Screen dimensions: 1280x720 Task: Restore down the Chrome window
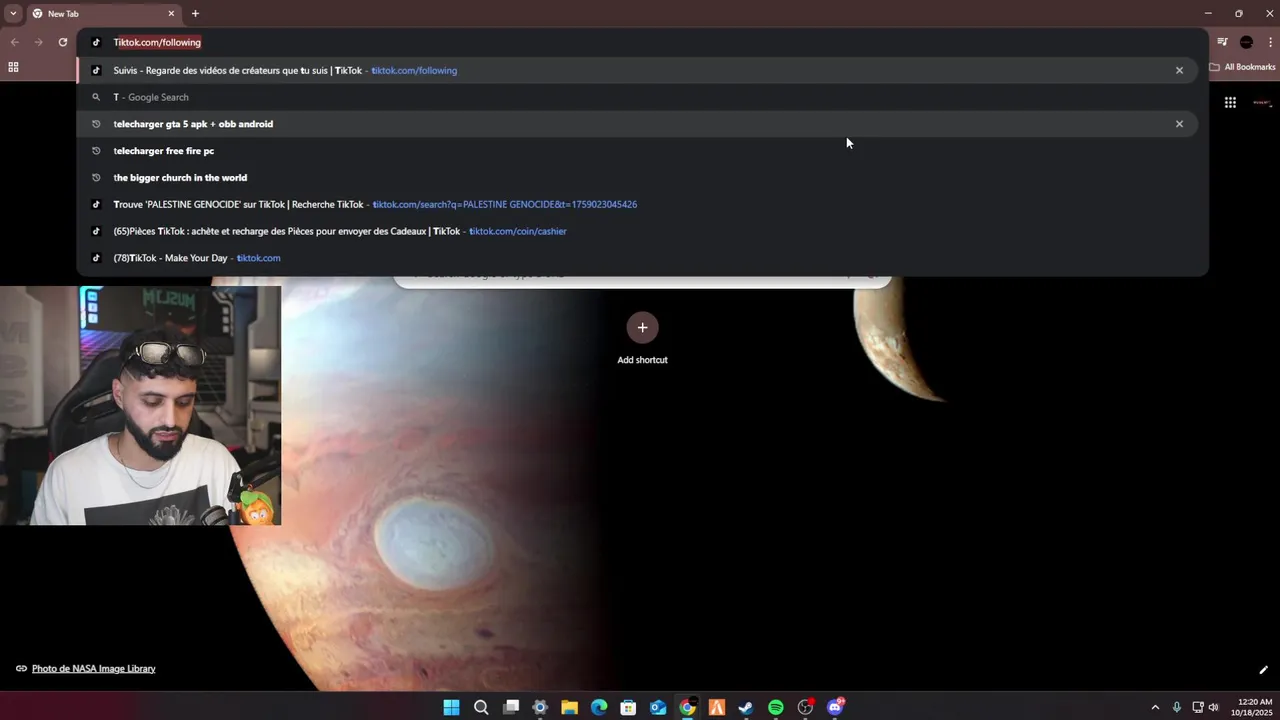[1239, 13]
